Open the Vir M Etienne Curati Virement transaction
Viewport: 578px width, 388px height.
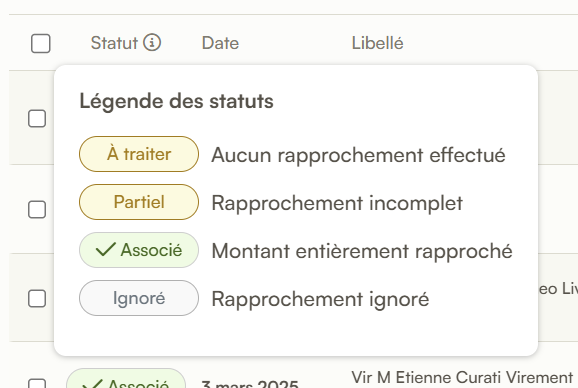pyautogui.click(x=462, y=377)
